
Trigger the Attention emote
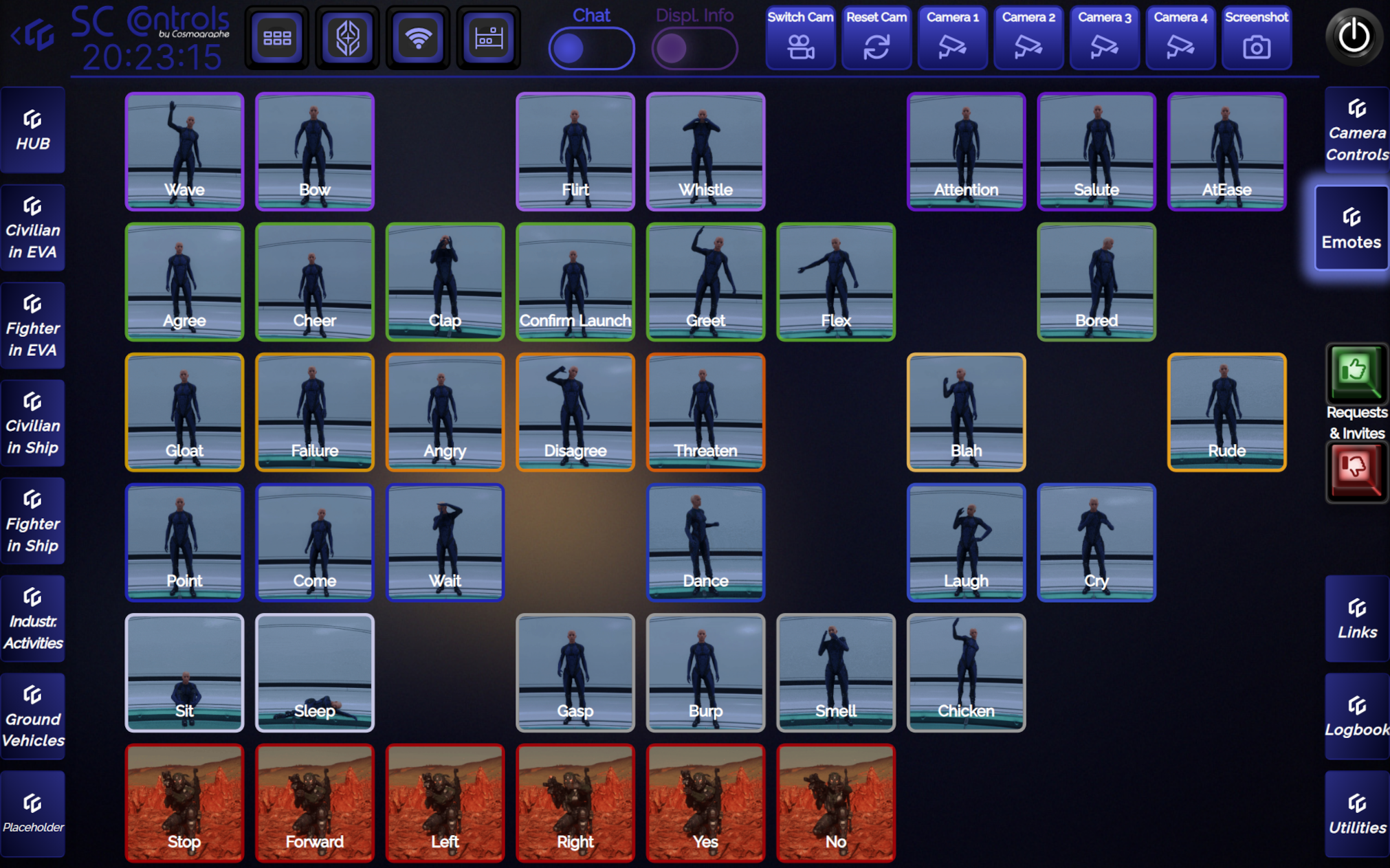click(966, 152)
